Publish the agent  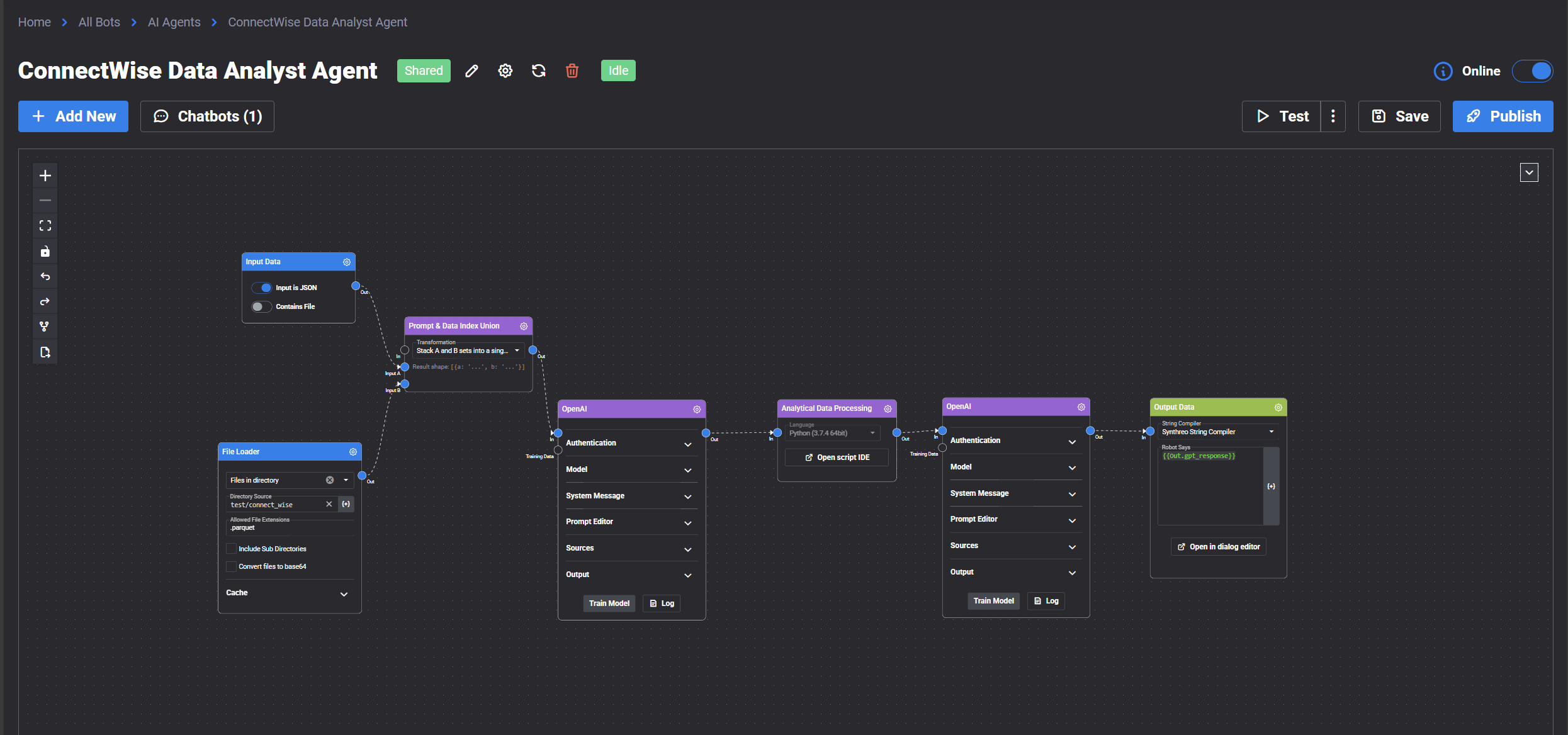(x=1503, y=116)
